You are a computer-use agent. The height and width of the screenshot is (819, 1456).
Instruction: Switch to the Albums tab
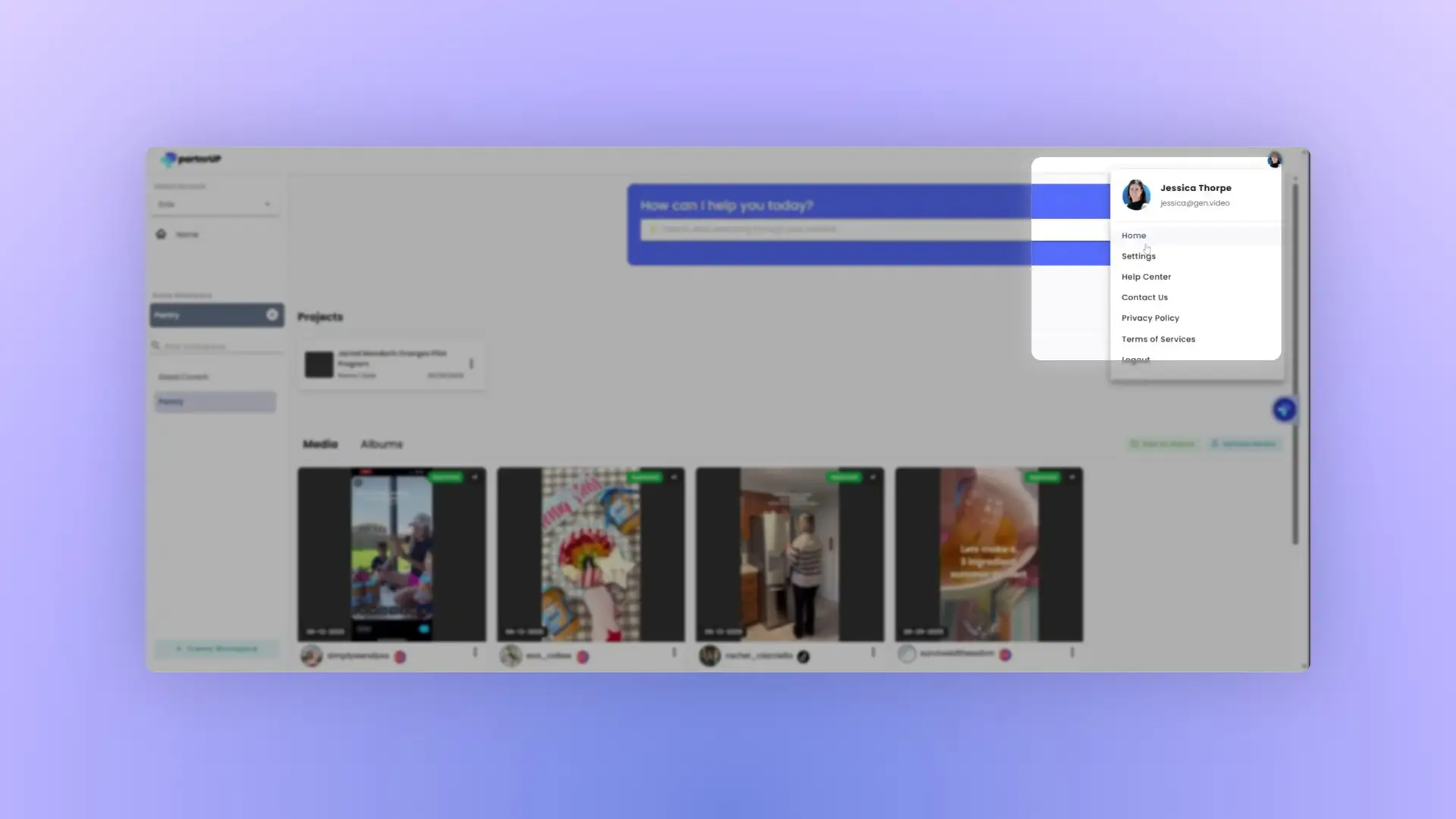click(381, 444)
